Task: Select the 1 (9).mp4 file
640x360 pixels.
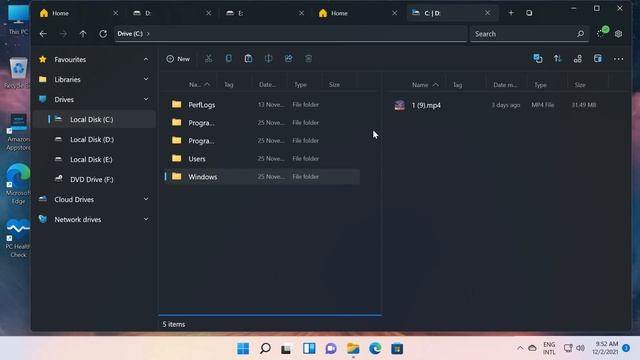Action: [x=498, y=105]
